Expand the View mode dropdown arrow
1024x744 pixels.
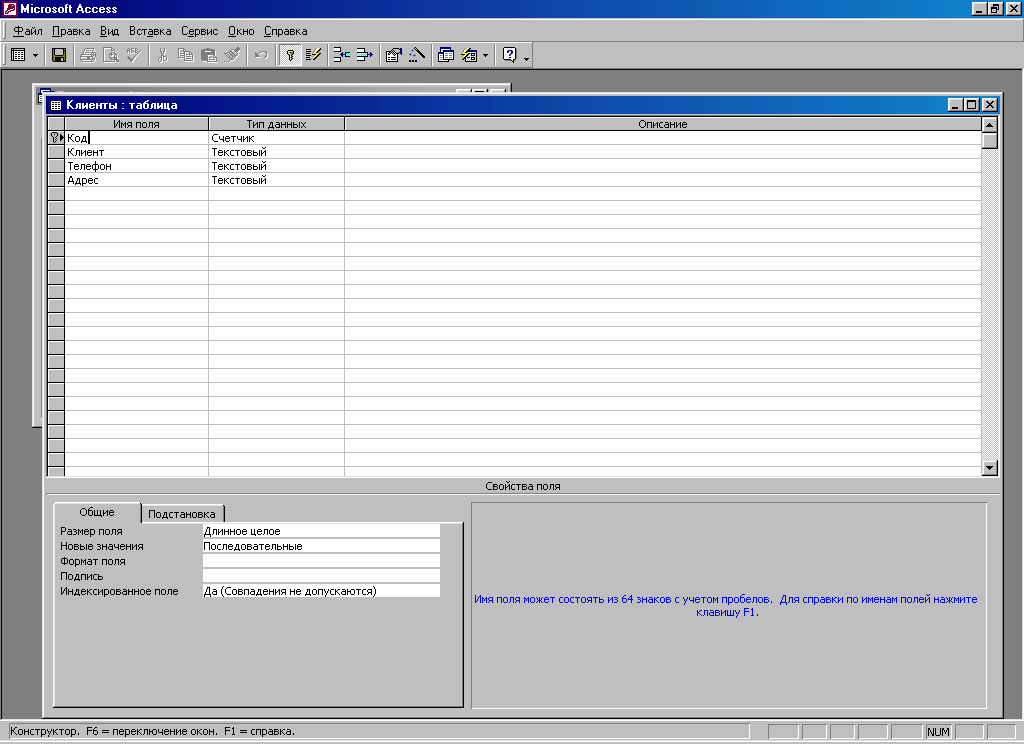[x=36, y=55]
